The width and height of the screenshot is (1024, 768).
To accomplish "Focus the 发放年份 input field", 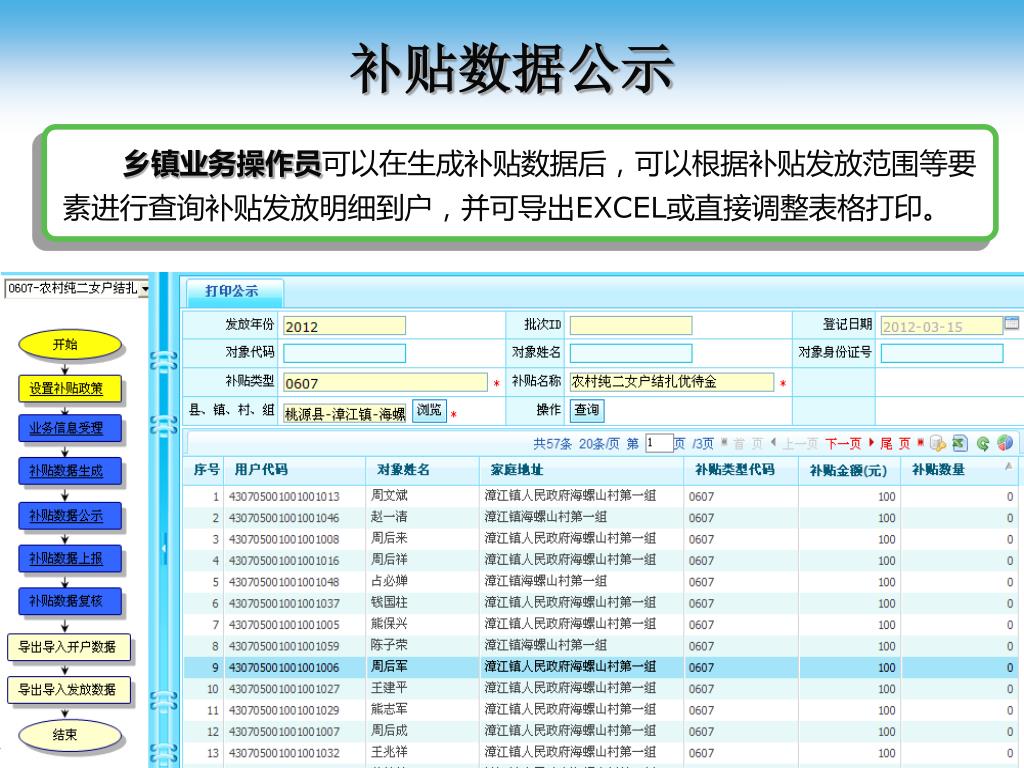I will tap(344, 326).
